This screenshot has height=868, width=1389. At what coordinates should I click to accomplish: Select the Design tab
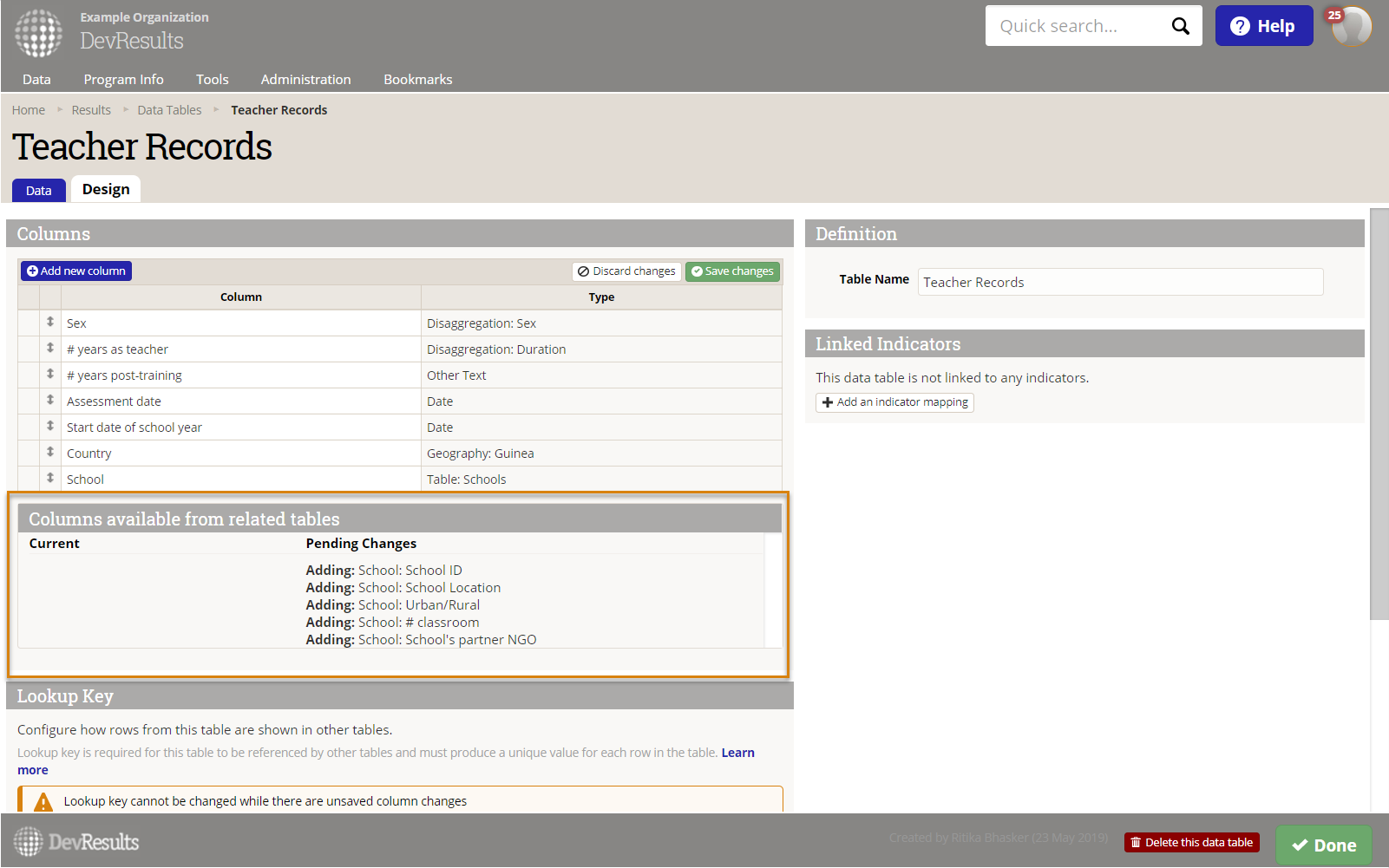[x=106, y=189]
